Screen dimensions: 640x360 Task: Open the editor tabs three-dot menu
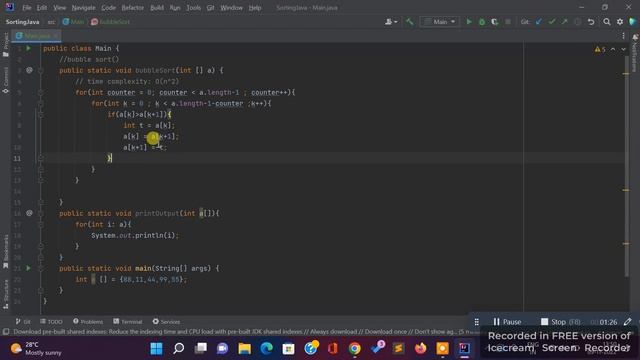coord(623,36)
